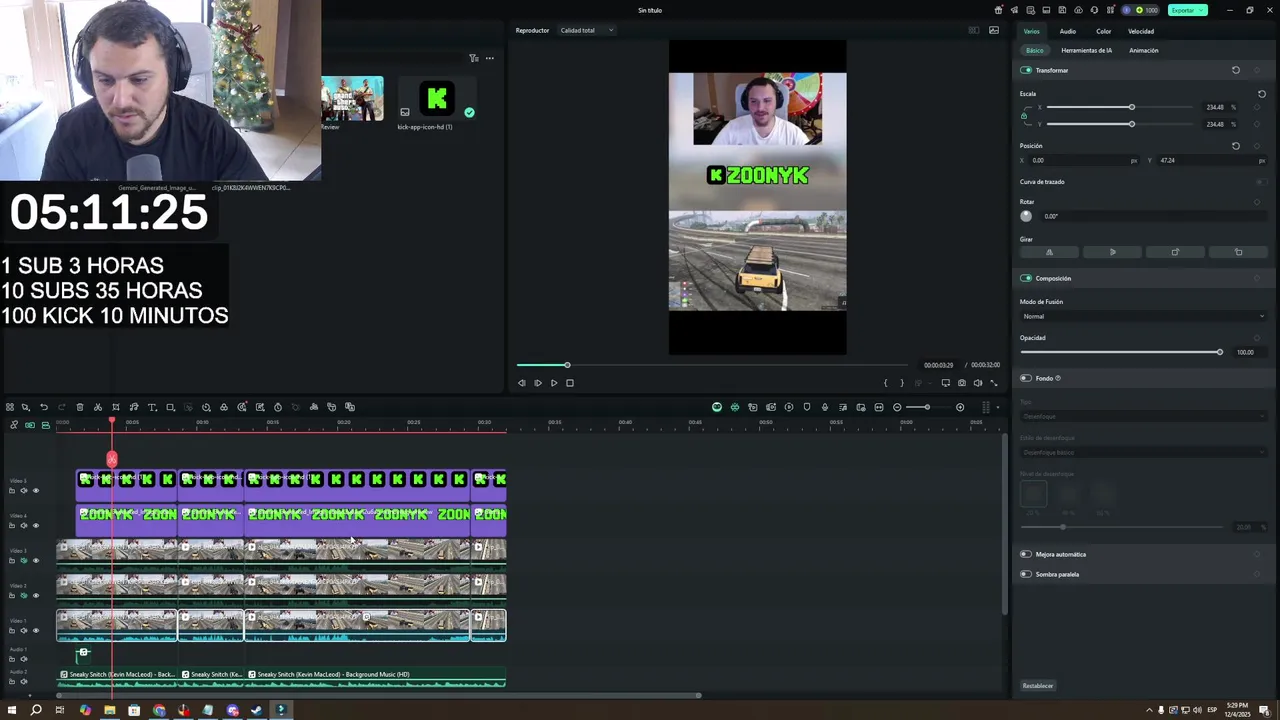The height and width of the screenshot is (720, 1280).
Task: Open the Color tab
Action: (x=1103, y=31)
